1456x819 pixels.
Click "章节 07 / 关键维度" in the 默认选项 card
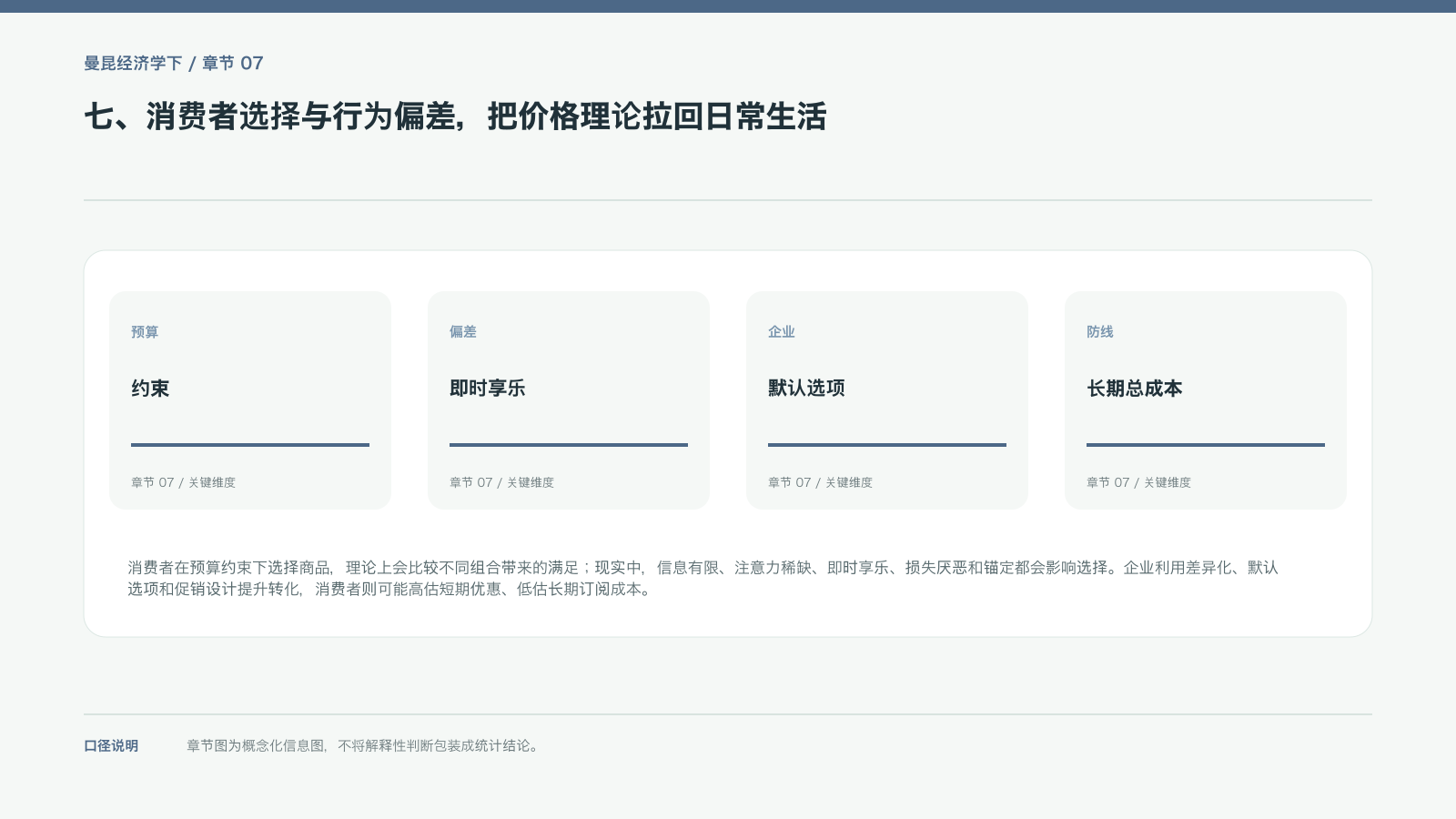coord(820,482)
